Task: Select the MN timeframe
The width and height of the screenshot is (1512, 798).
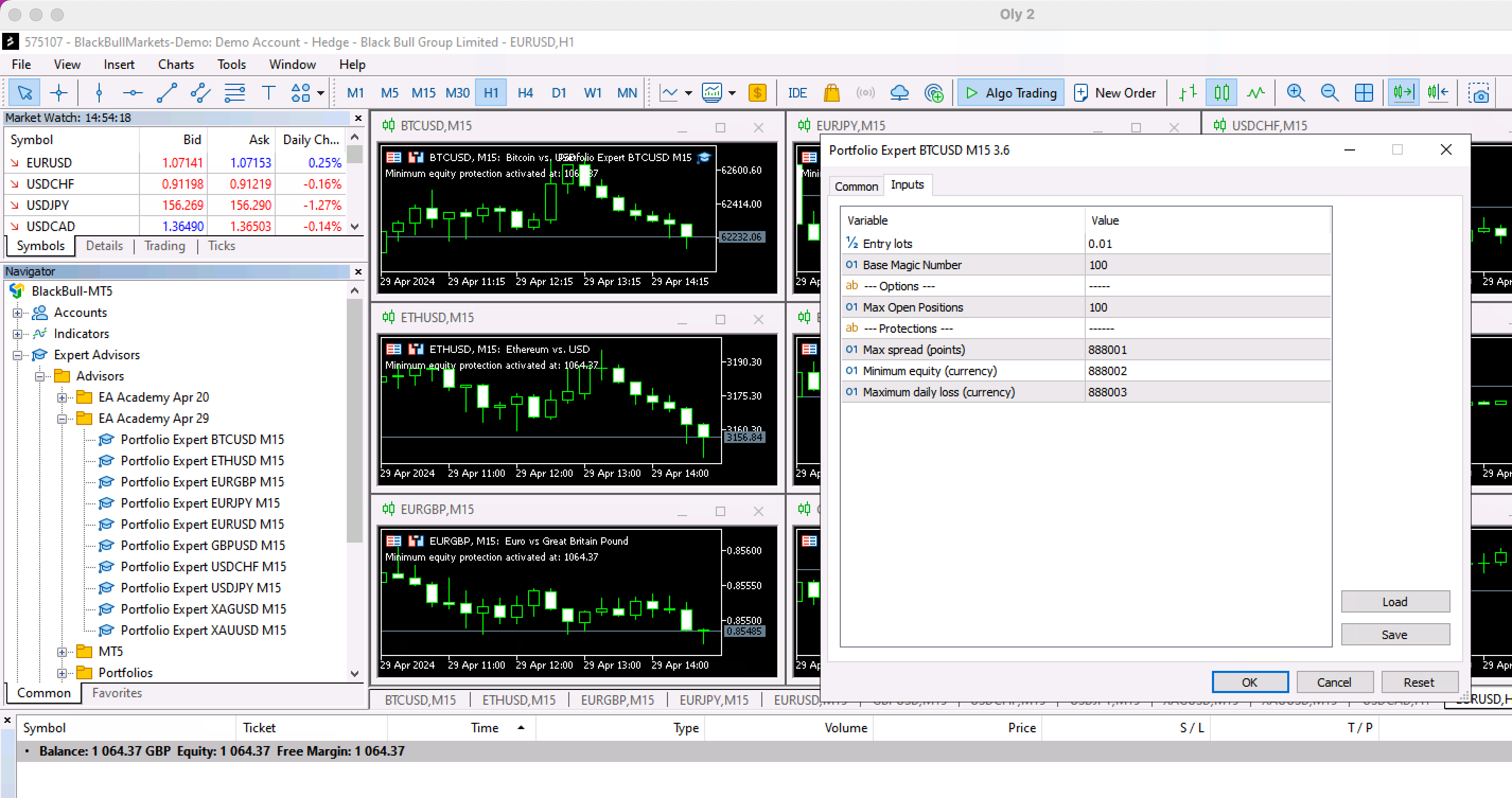Action: click(627, 93)
